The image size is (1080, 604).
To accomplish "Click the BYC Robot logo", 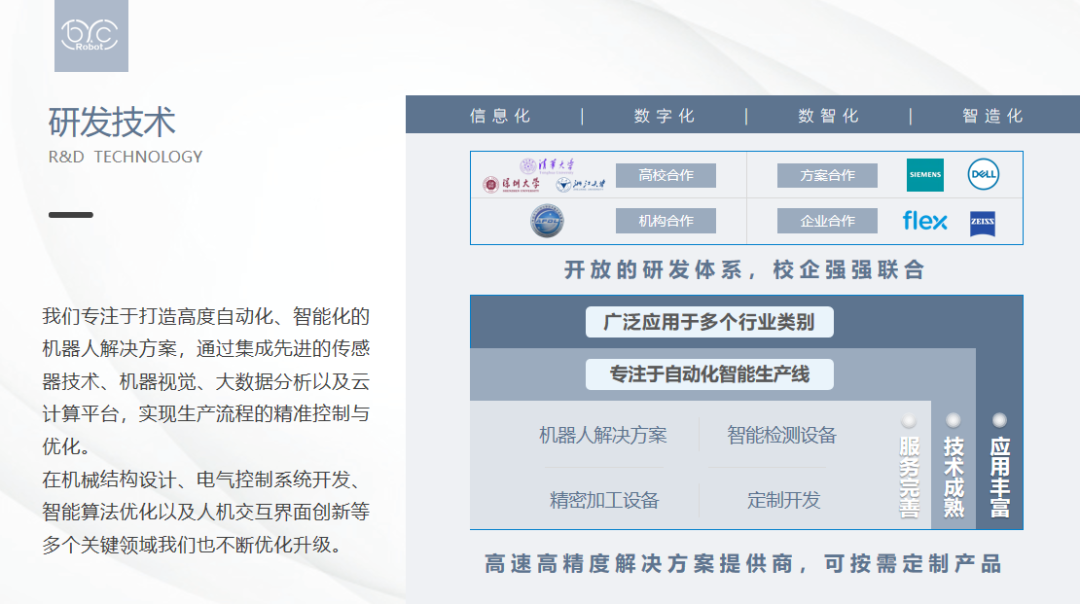I will point(91,35).
